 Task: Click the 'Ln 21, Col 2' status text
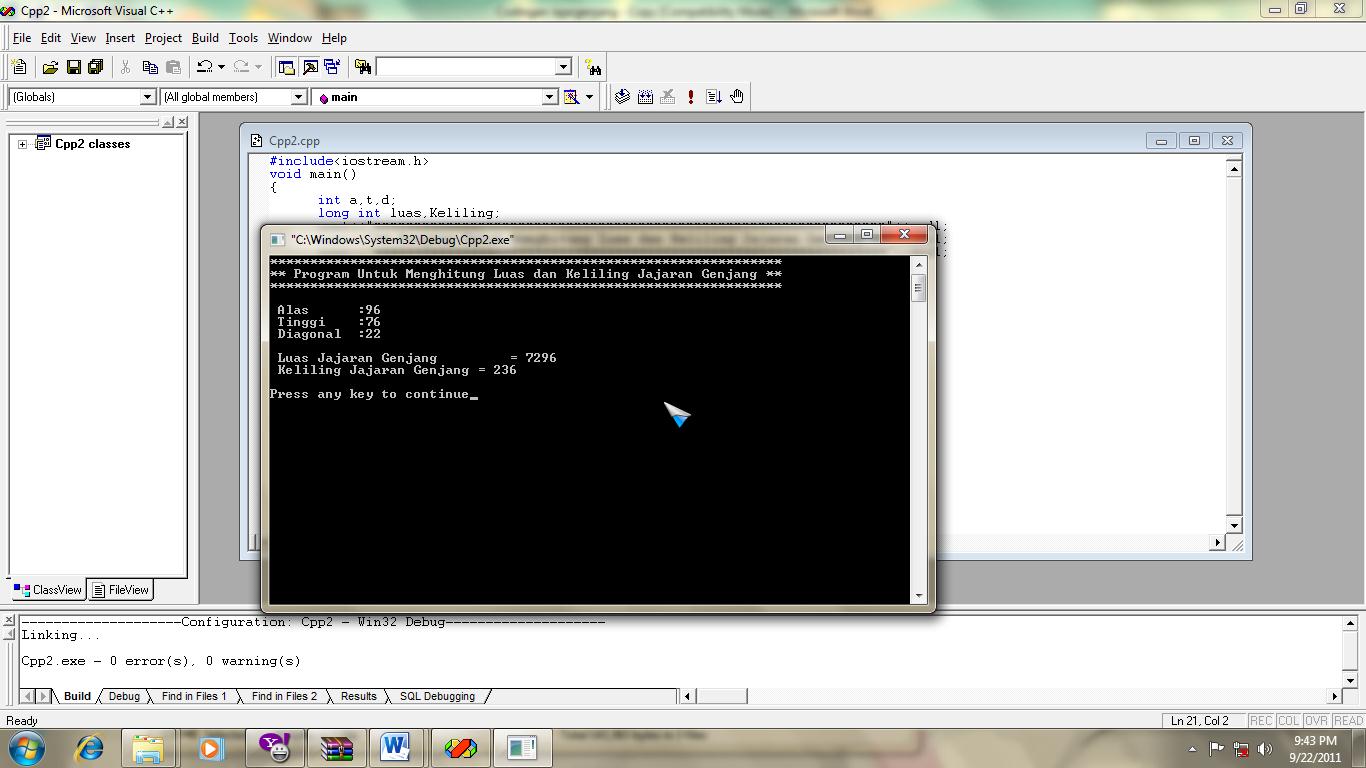1200,721
